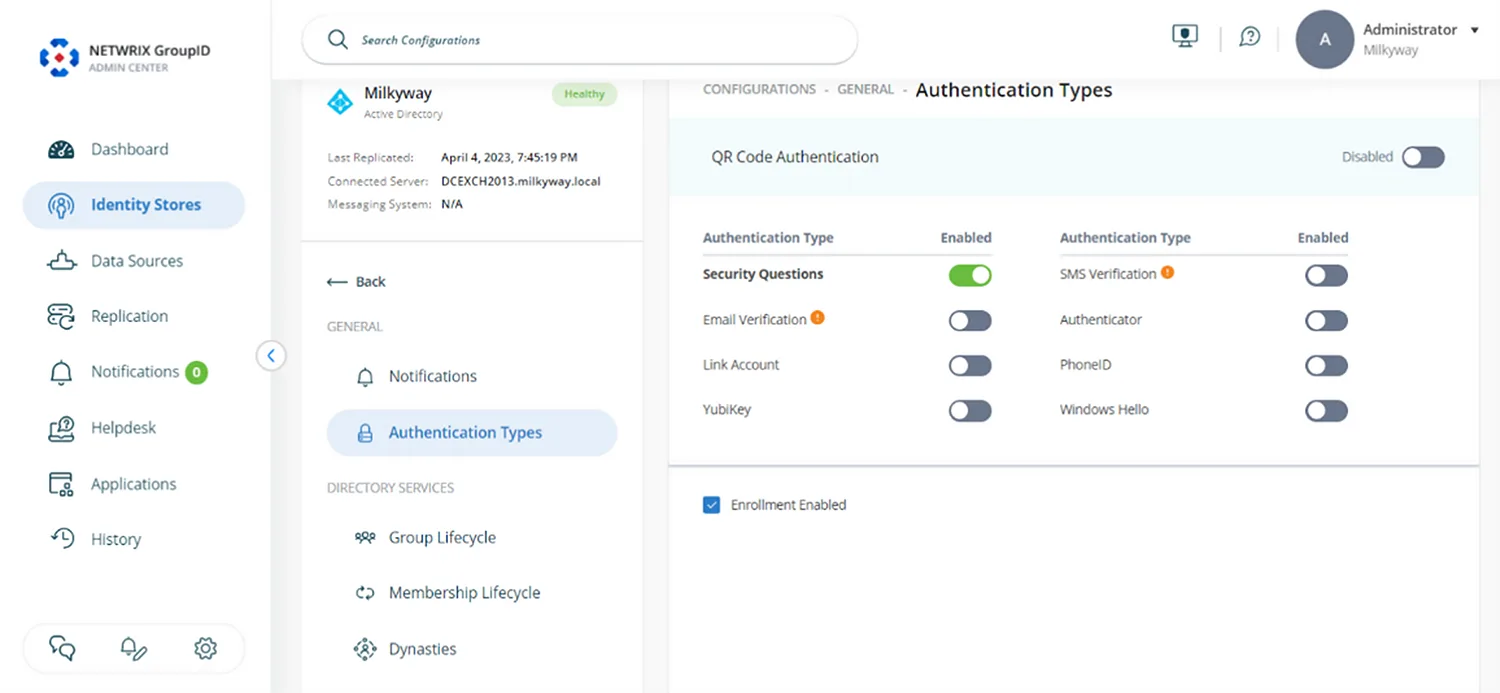Switch on the Authenticator toggle
1500x693 pixels.
point(1327,321)
